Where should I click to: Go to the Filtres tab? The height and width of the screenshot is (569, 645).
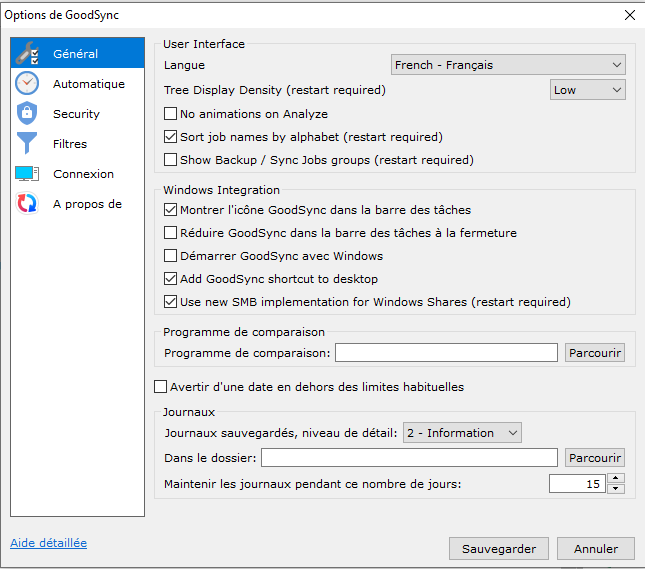click(77, 144)
